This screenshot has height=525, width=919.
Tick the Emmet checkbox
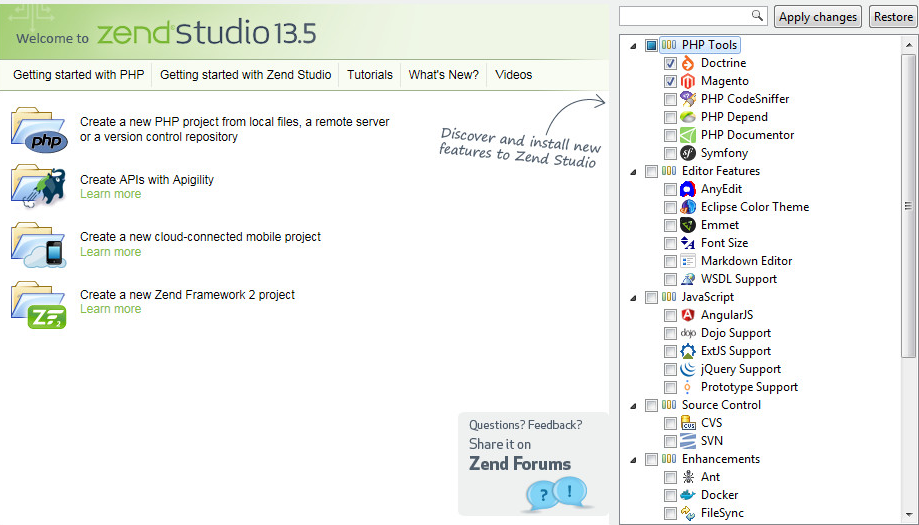(x=670, y=226)
